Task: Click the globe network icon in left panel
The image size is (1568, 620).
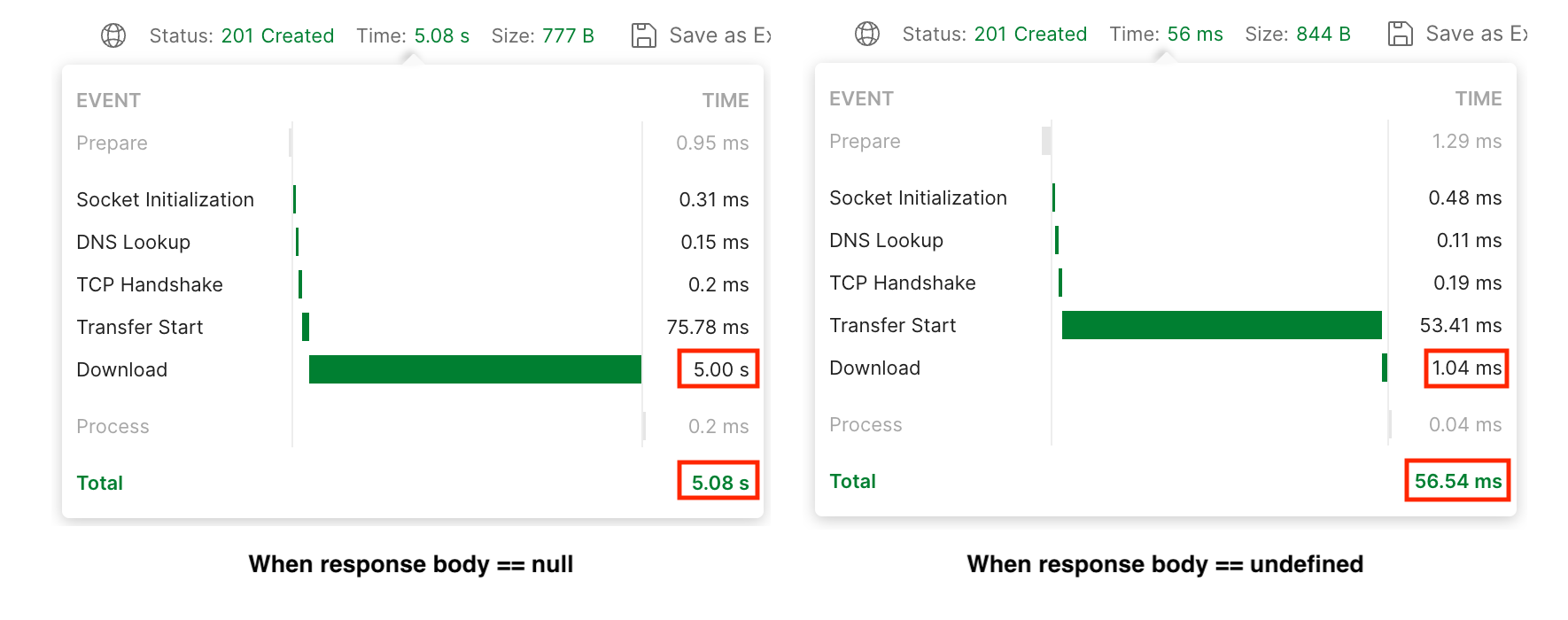Action: [x=113, y=35]
